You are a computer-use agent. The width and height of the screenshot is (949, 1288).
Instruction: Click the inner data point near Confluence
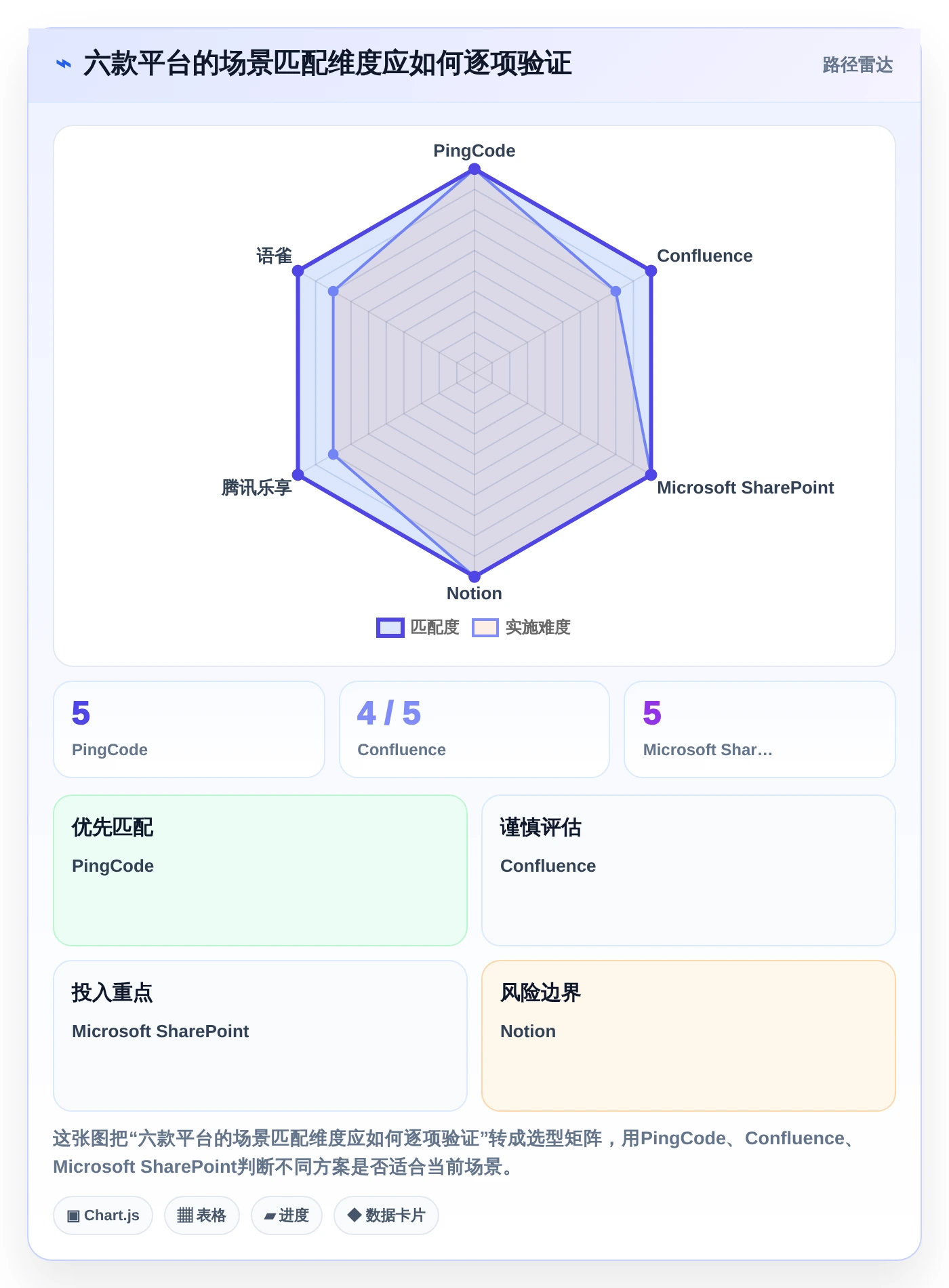615,291
